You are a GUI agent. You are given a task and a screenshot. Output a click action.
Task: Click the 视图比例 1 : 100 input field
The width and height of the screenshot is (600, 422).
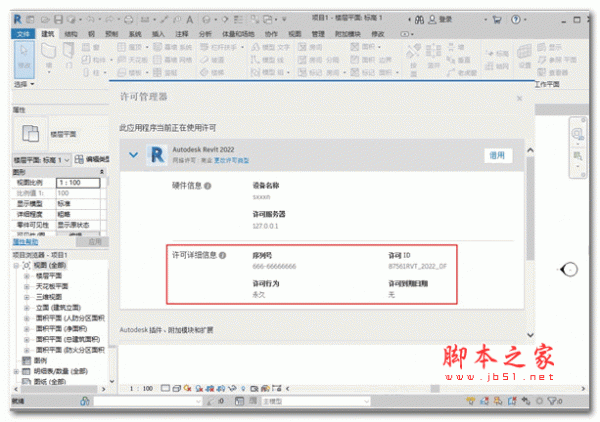pos(78,183)
